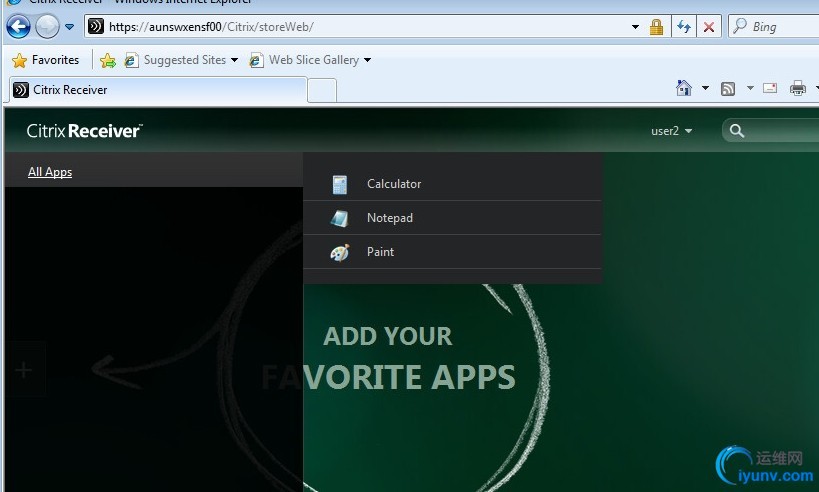Expand the feeds dropdown arrow
The image size is (819, 492).
(750, 88)
